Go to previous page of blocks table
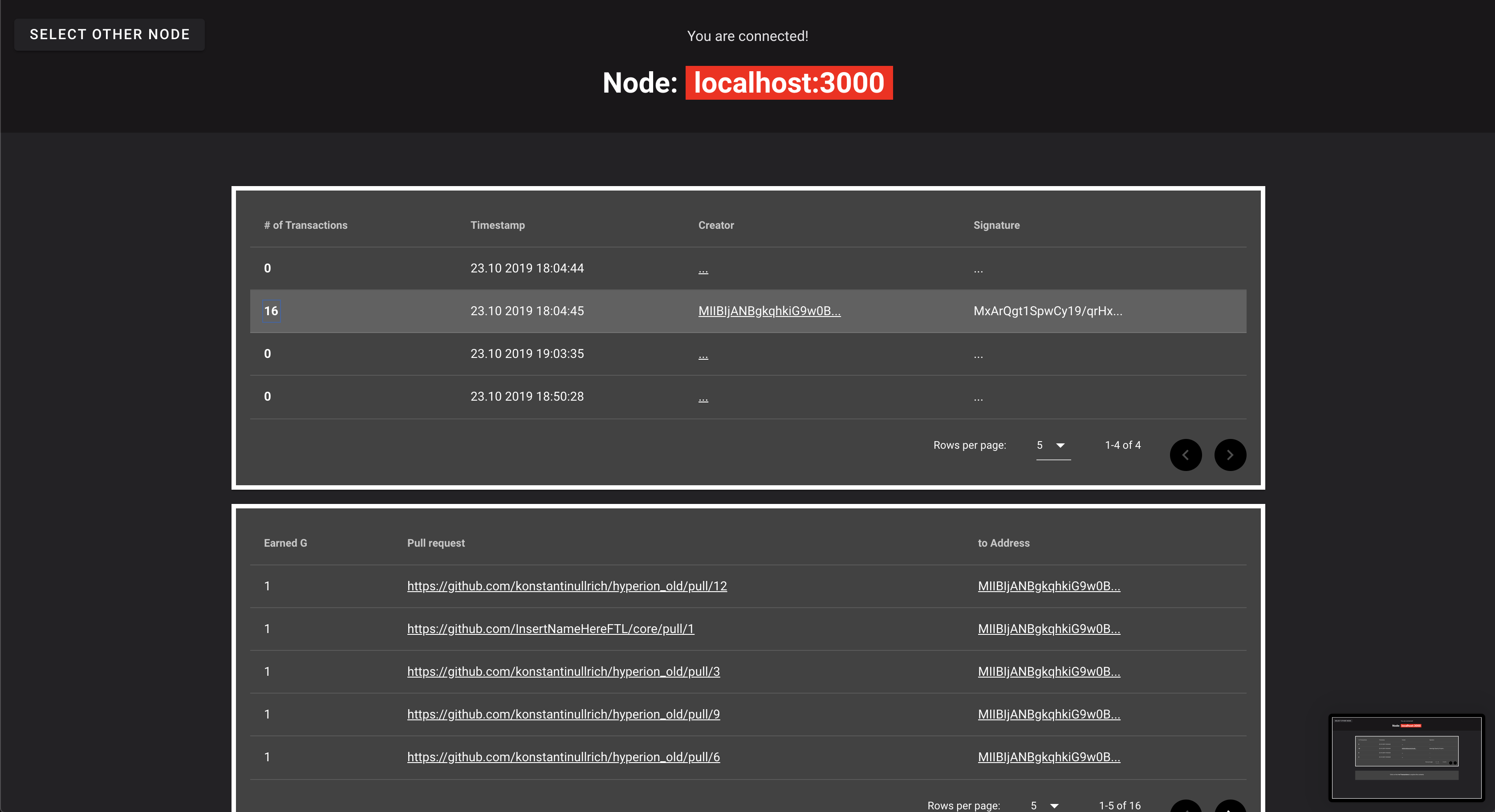This screenshot has width=1495, height=812. (1185, 455)
